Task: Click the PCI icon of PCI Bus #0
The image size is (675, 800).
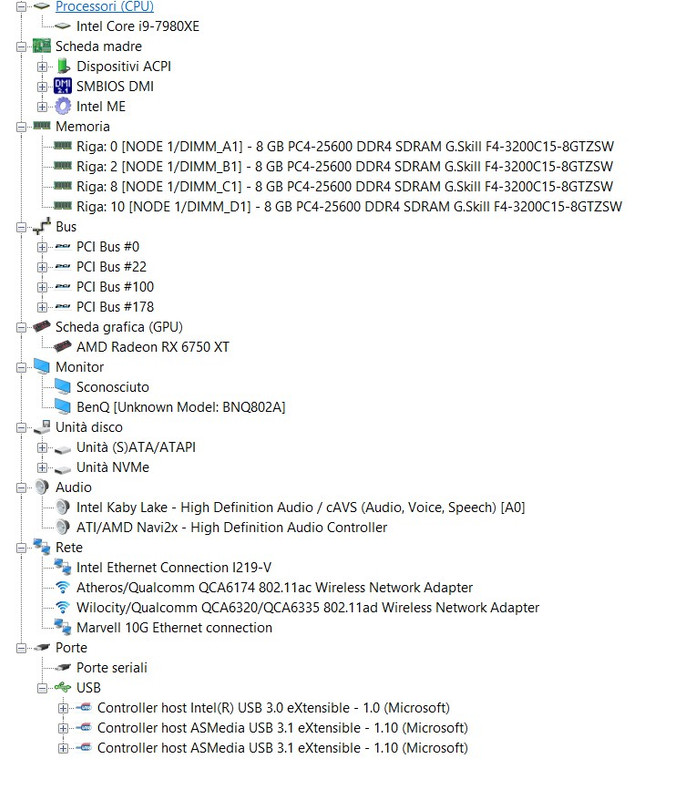Action: click(63, 246)
